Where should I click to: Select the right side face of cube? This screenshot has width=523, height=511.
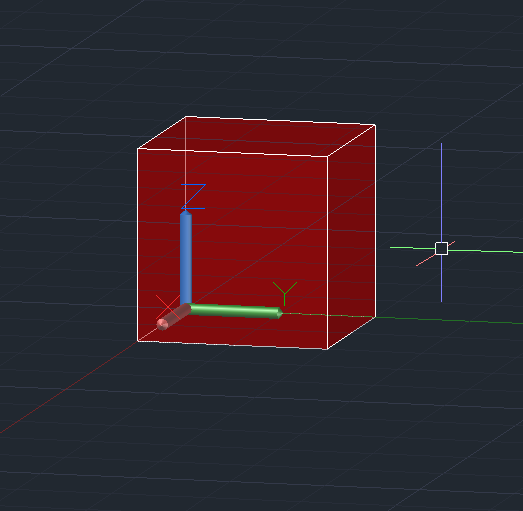click(x=352, y=237)
